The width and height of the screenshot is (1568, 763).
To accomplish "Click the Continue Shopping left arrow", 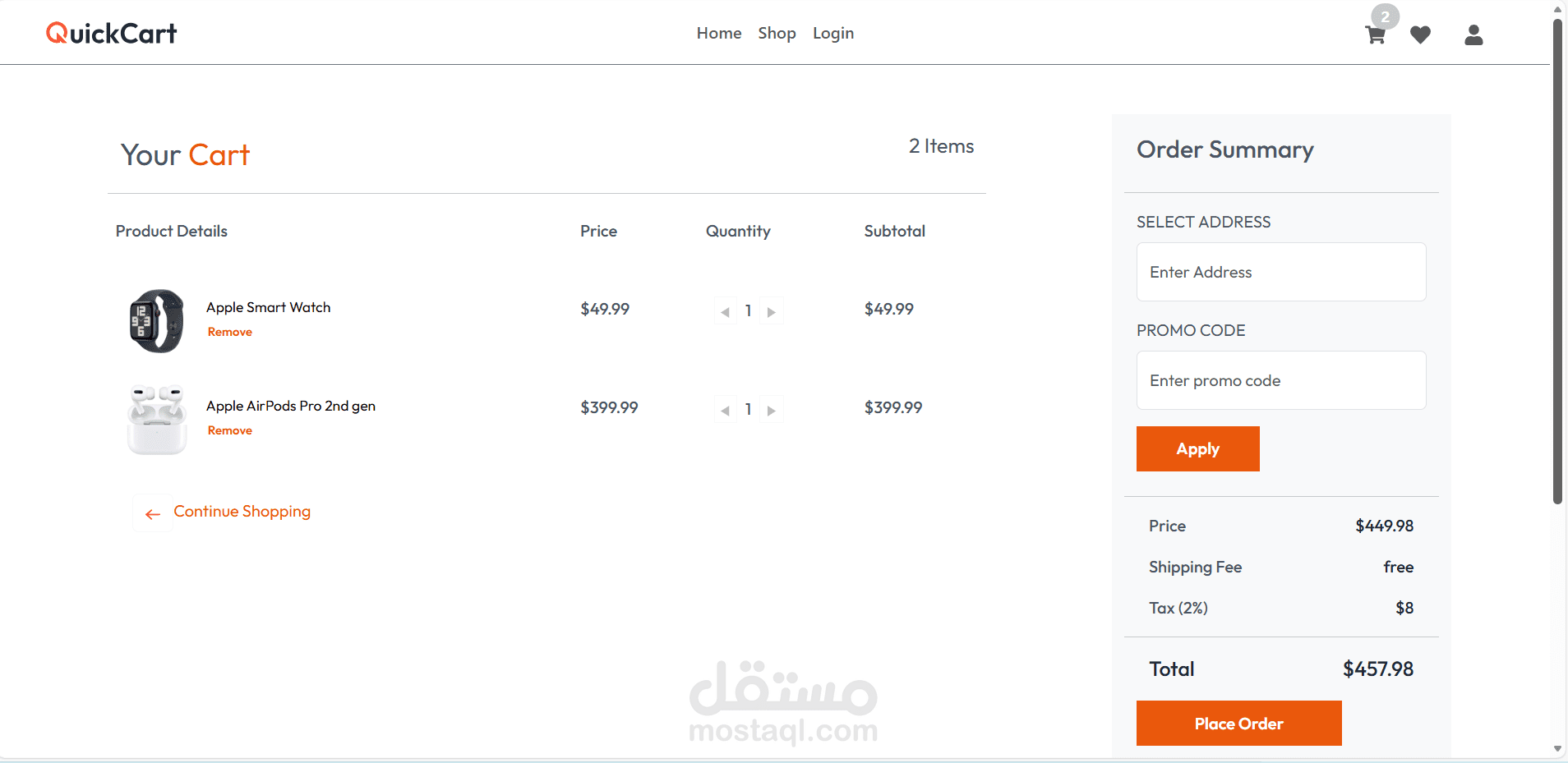I will [153, 514].
